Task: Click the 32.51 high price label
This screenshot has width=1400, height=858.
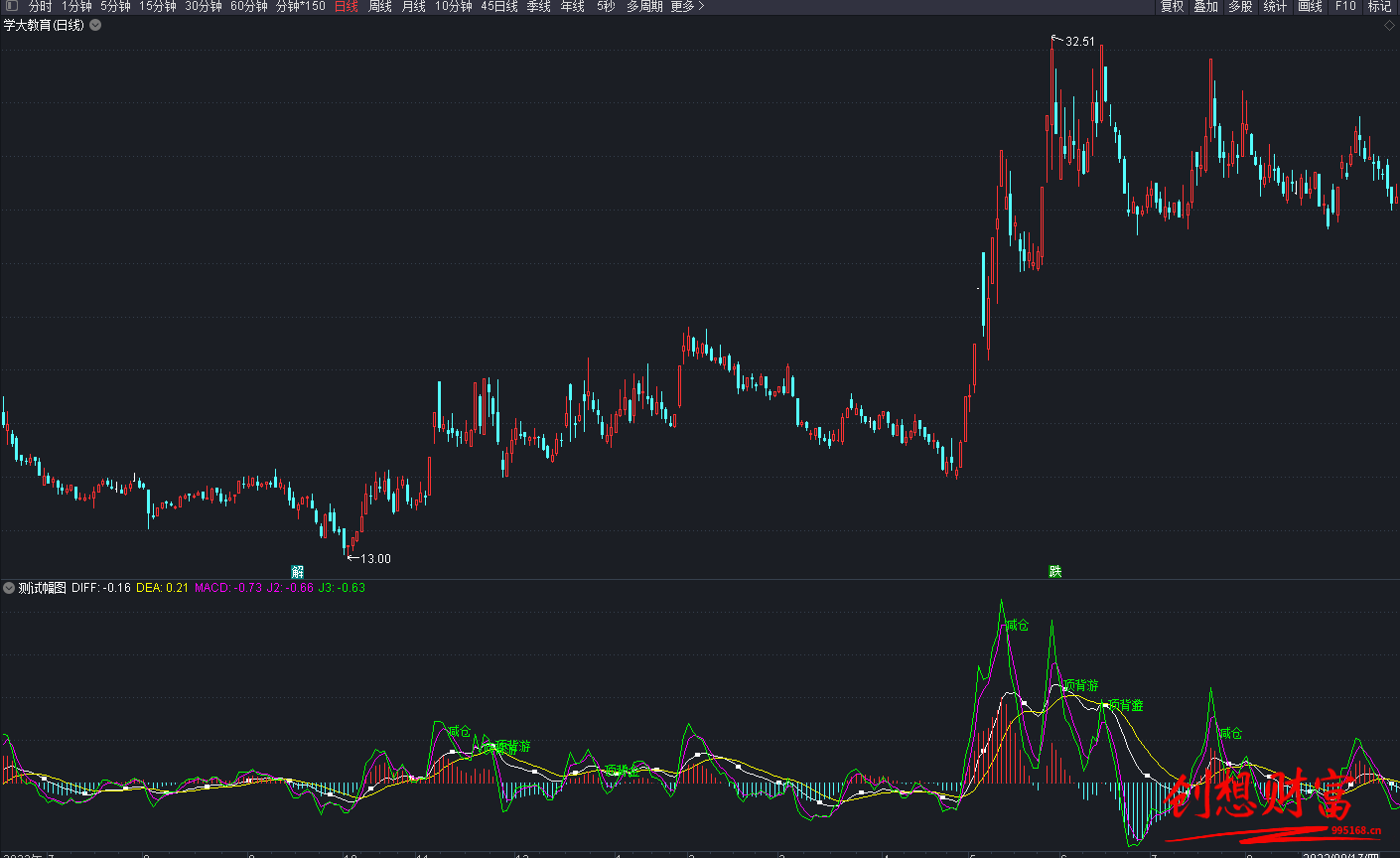Action: click(1080, 42)
